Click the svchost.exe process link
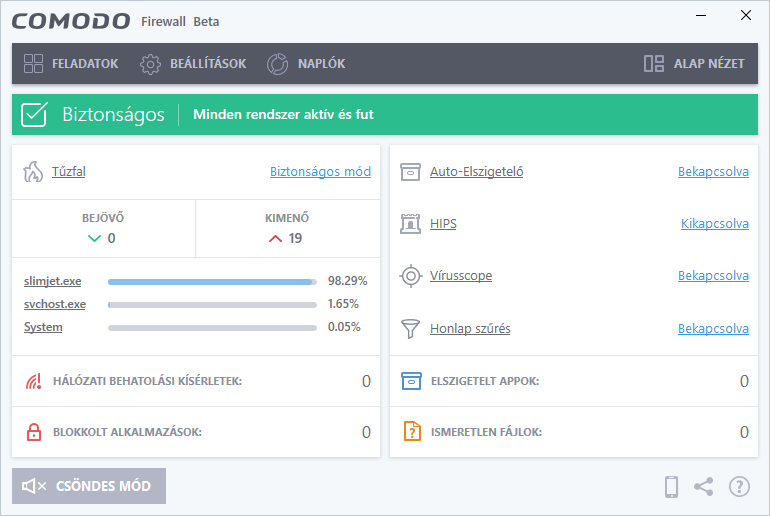770x516 pixels. tap(55, 304)
